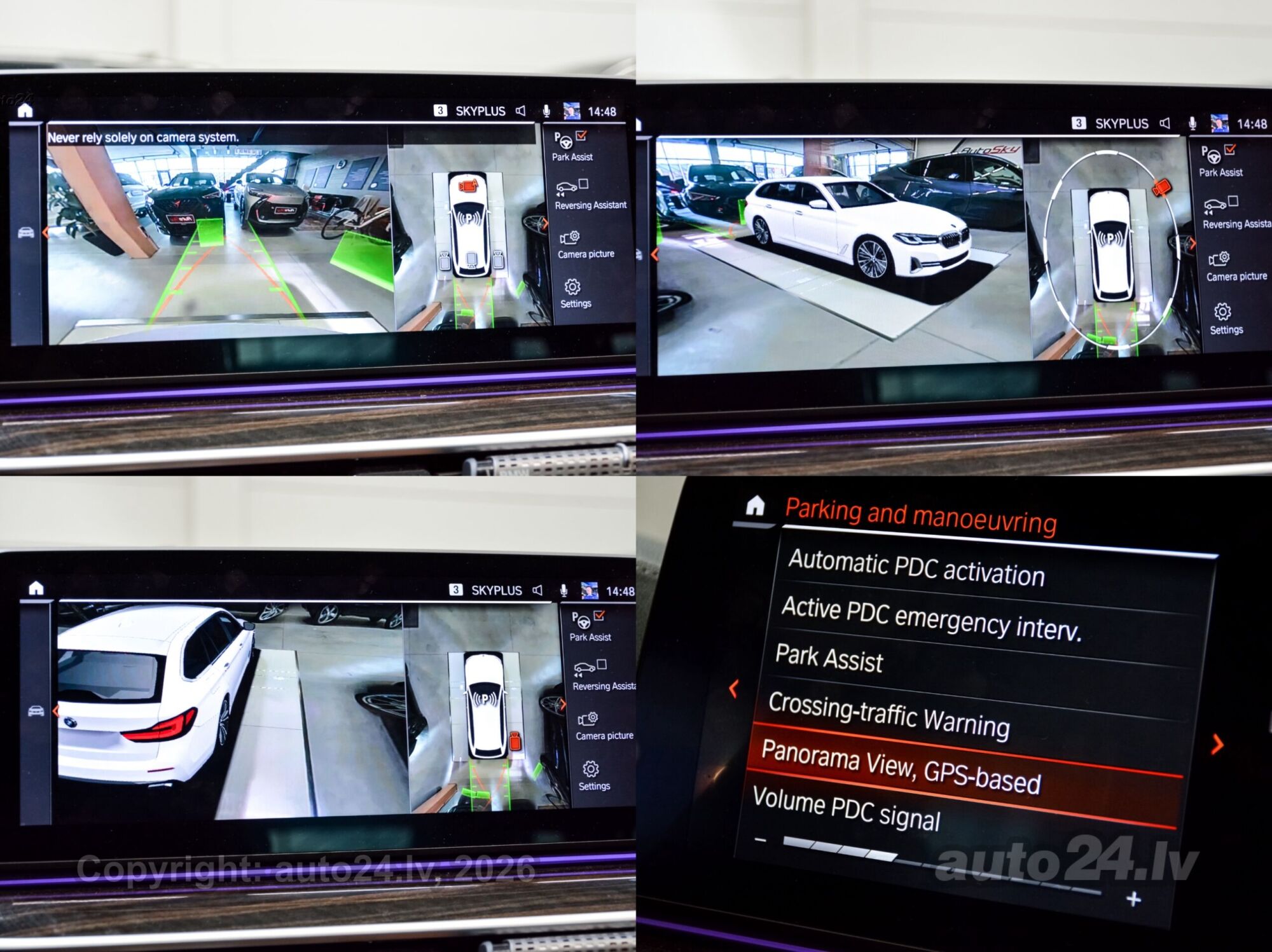Untick Park Assist checkbox on orbit-ring view screen

click(1230, 149)
